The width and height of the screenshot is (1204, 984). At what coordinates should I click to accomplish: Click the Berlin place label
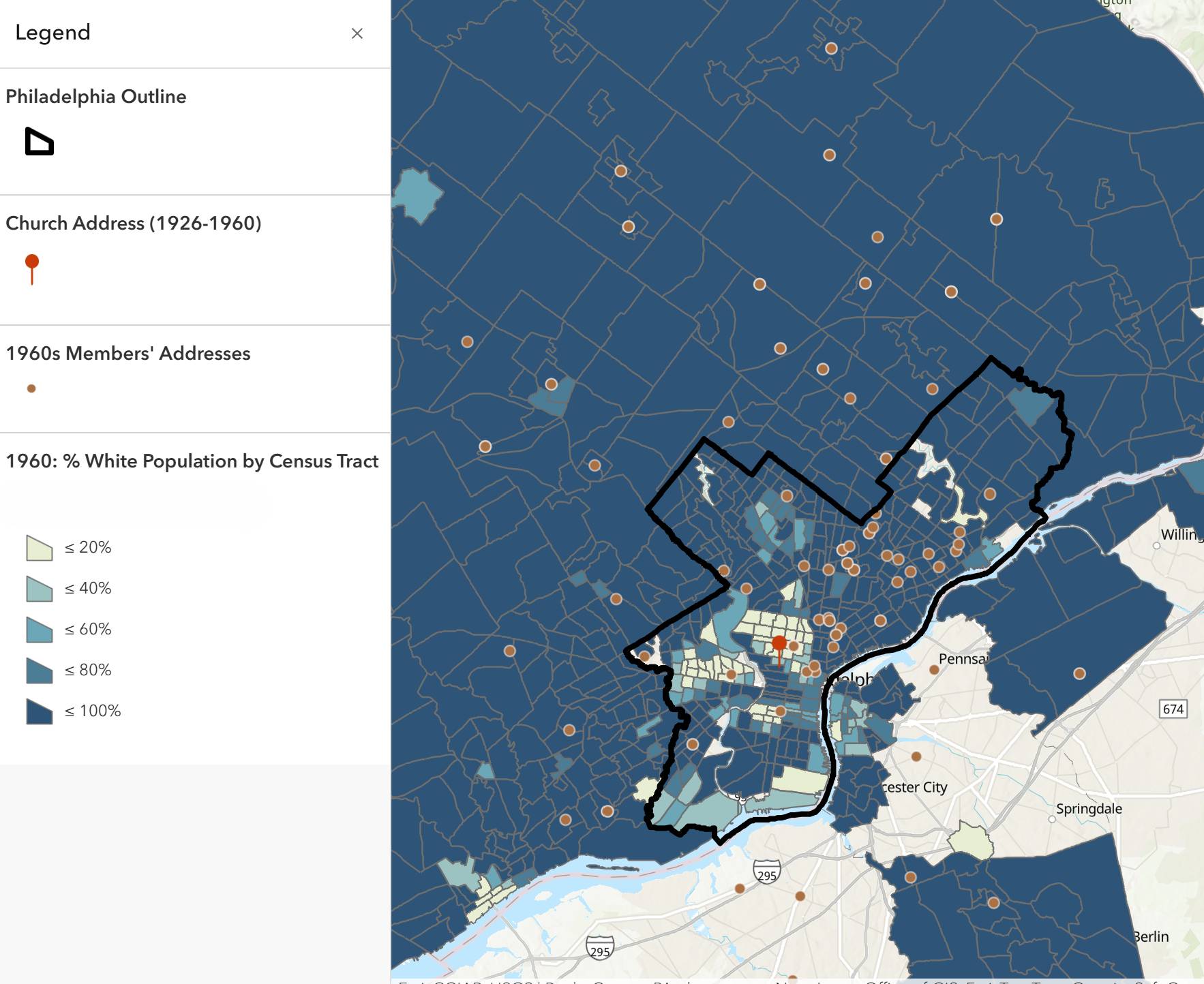coord(1151,937)
